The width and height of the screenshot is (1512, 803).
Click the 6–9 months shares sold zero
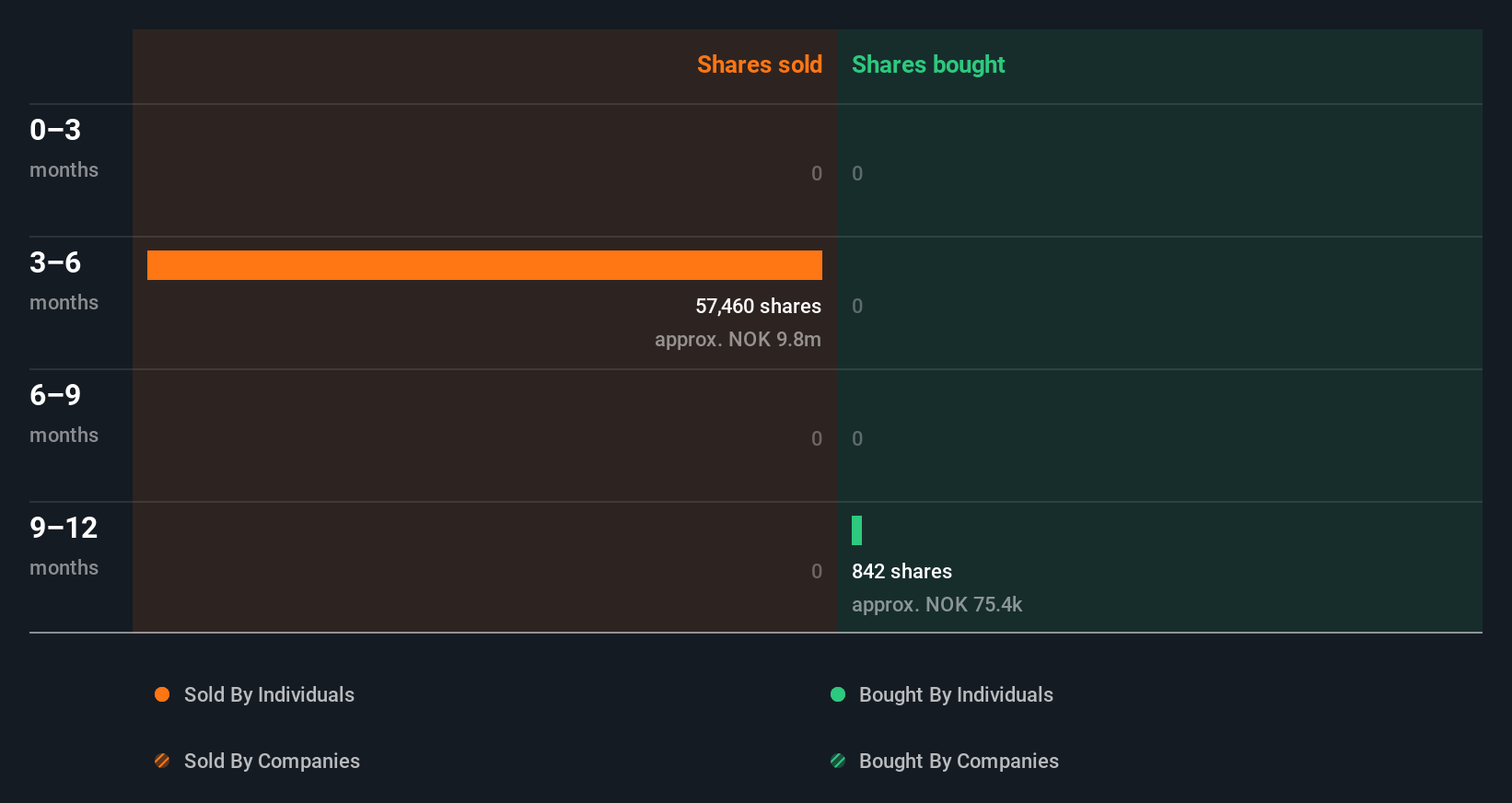click(816, 438)
